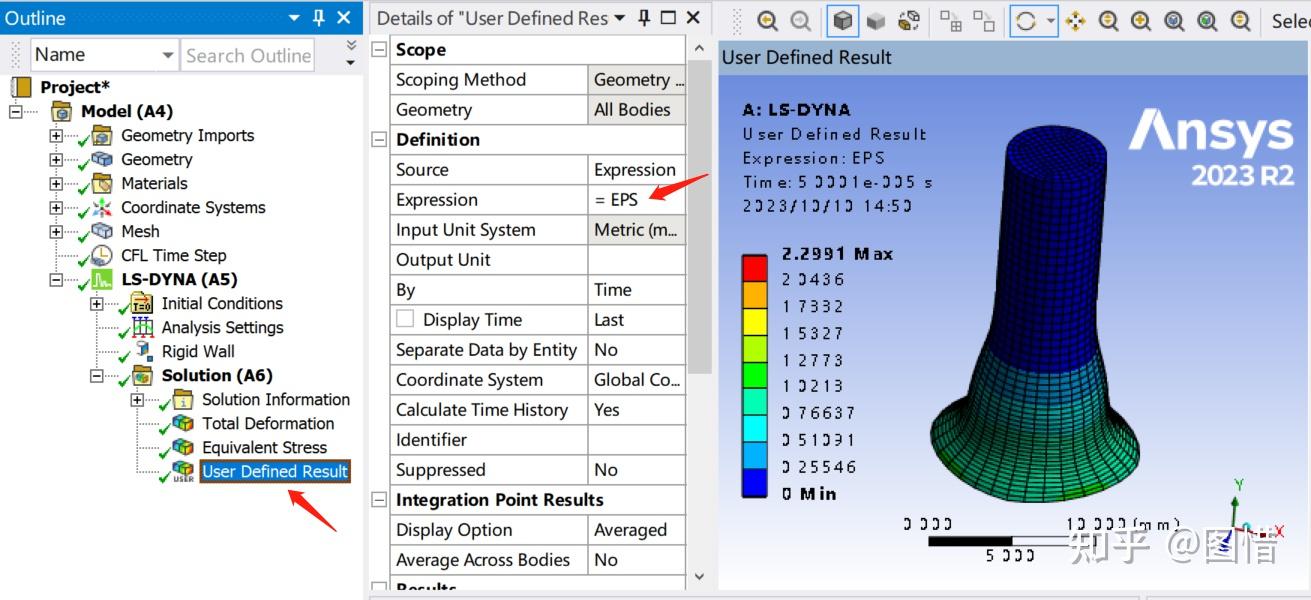Click the wireframe display cubes icon
The image size is (1311, 600).
pyautogui.click(x=909, y=20)
